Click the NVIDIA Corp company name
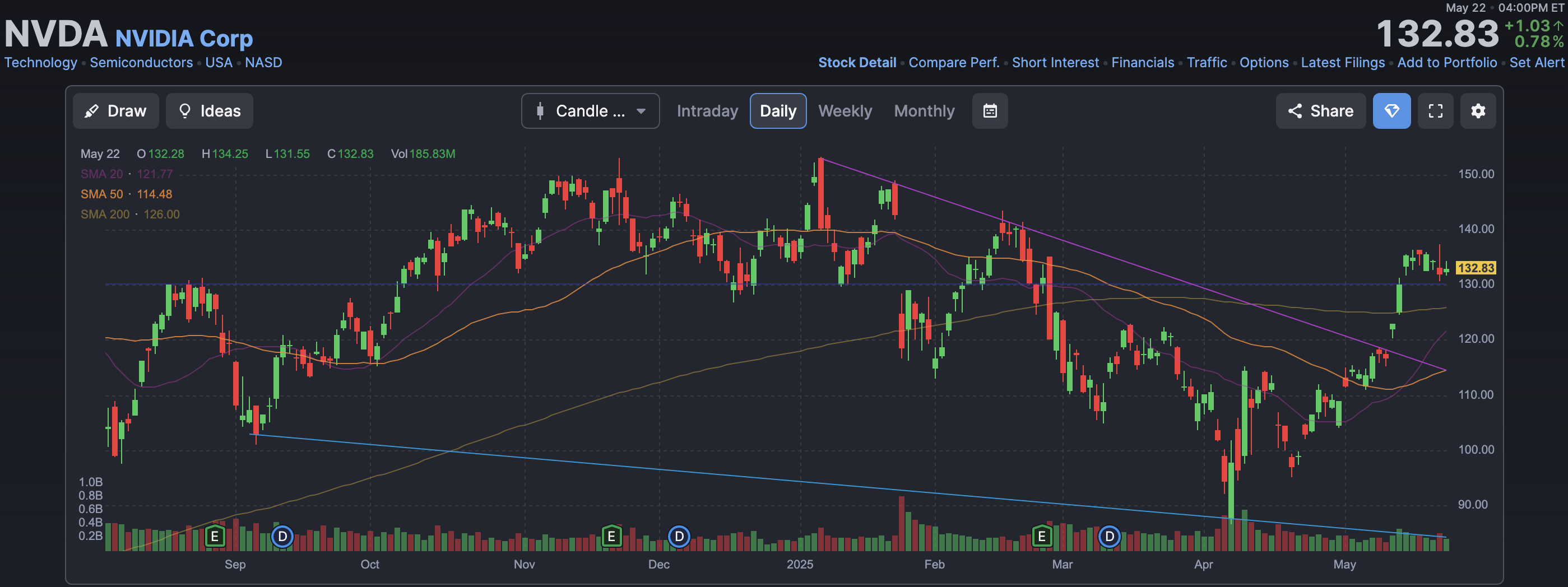The image size is (1568, 587). tap(184, 38)
